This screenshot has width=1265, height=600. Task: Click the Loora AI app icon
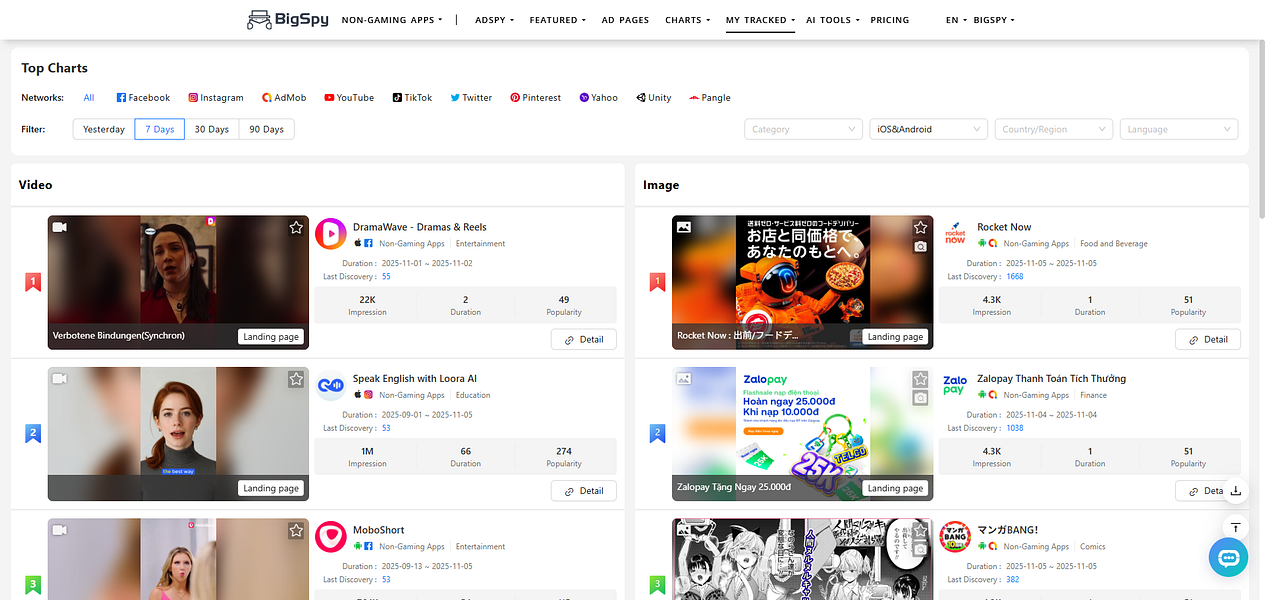point(330,386)
